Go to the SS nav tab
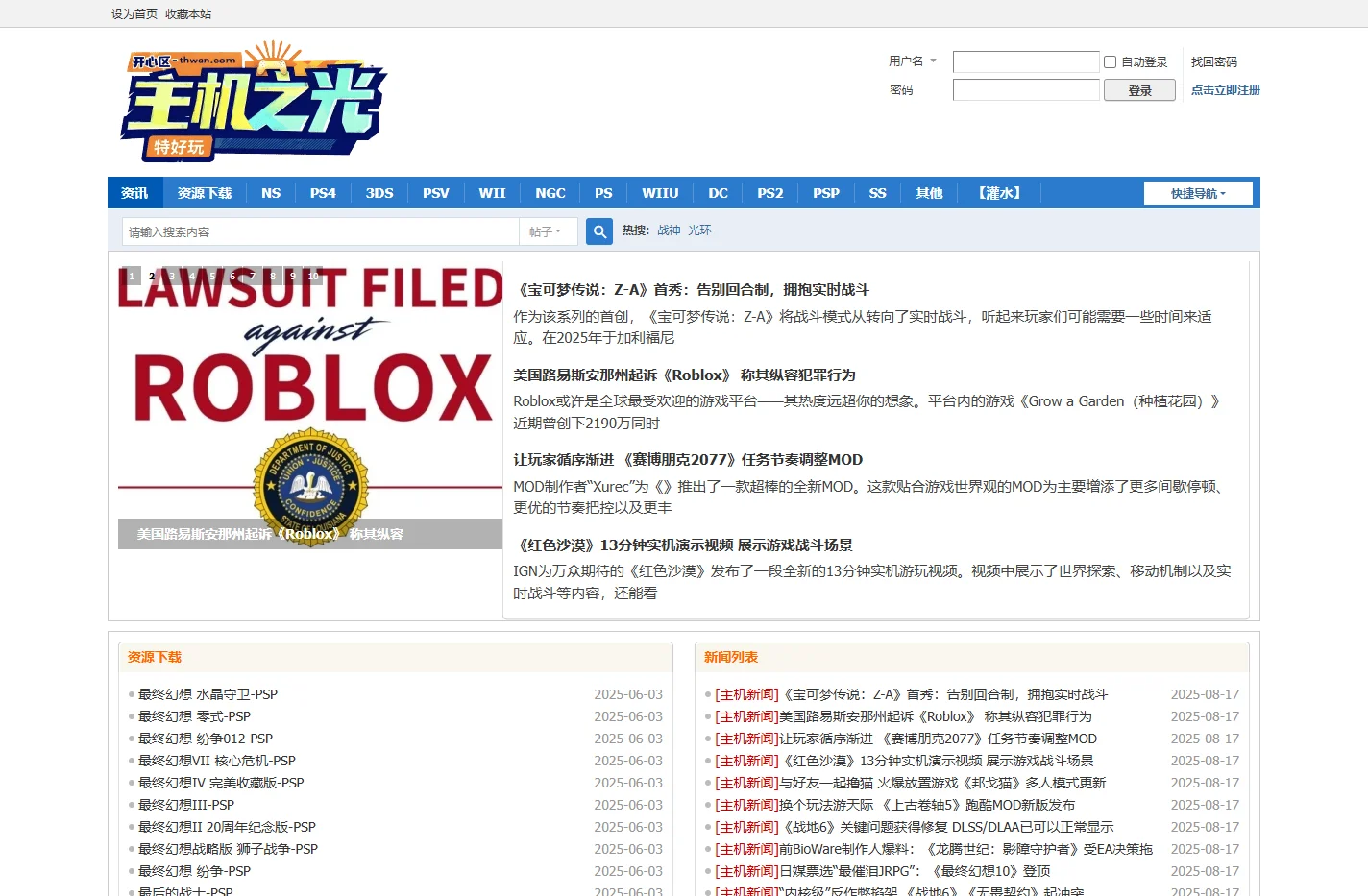 coord(878,193)
